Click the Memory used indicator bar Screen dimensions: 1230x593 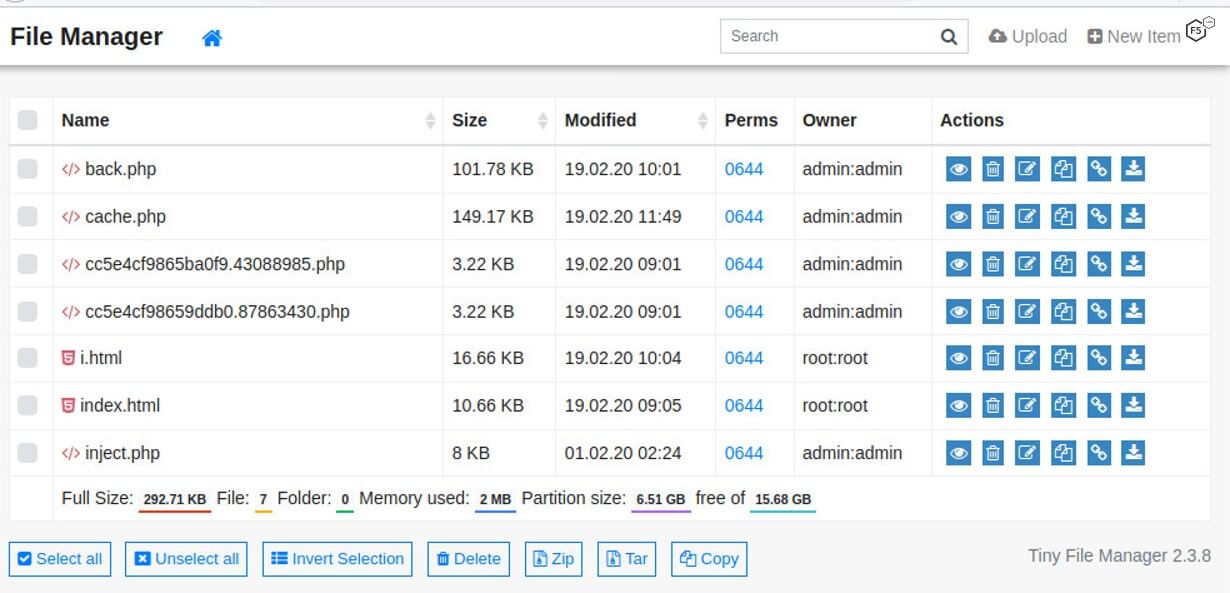[496, 498]
